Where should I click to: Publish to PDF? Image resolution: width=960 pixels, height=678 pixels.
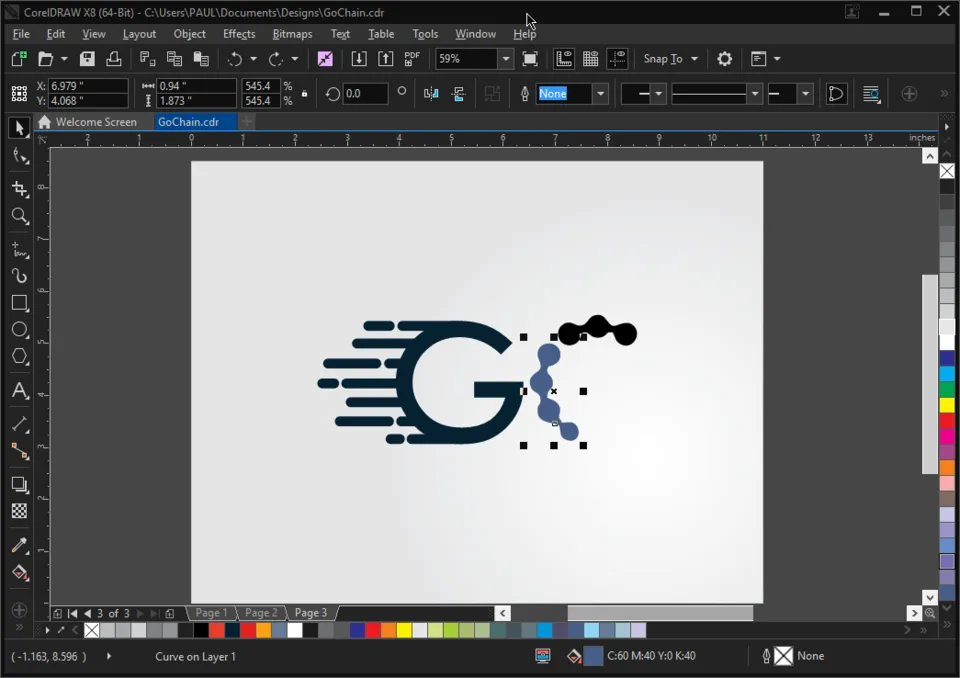[412, 59]
